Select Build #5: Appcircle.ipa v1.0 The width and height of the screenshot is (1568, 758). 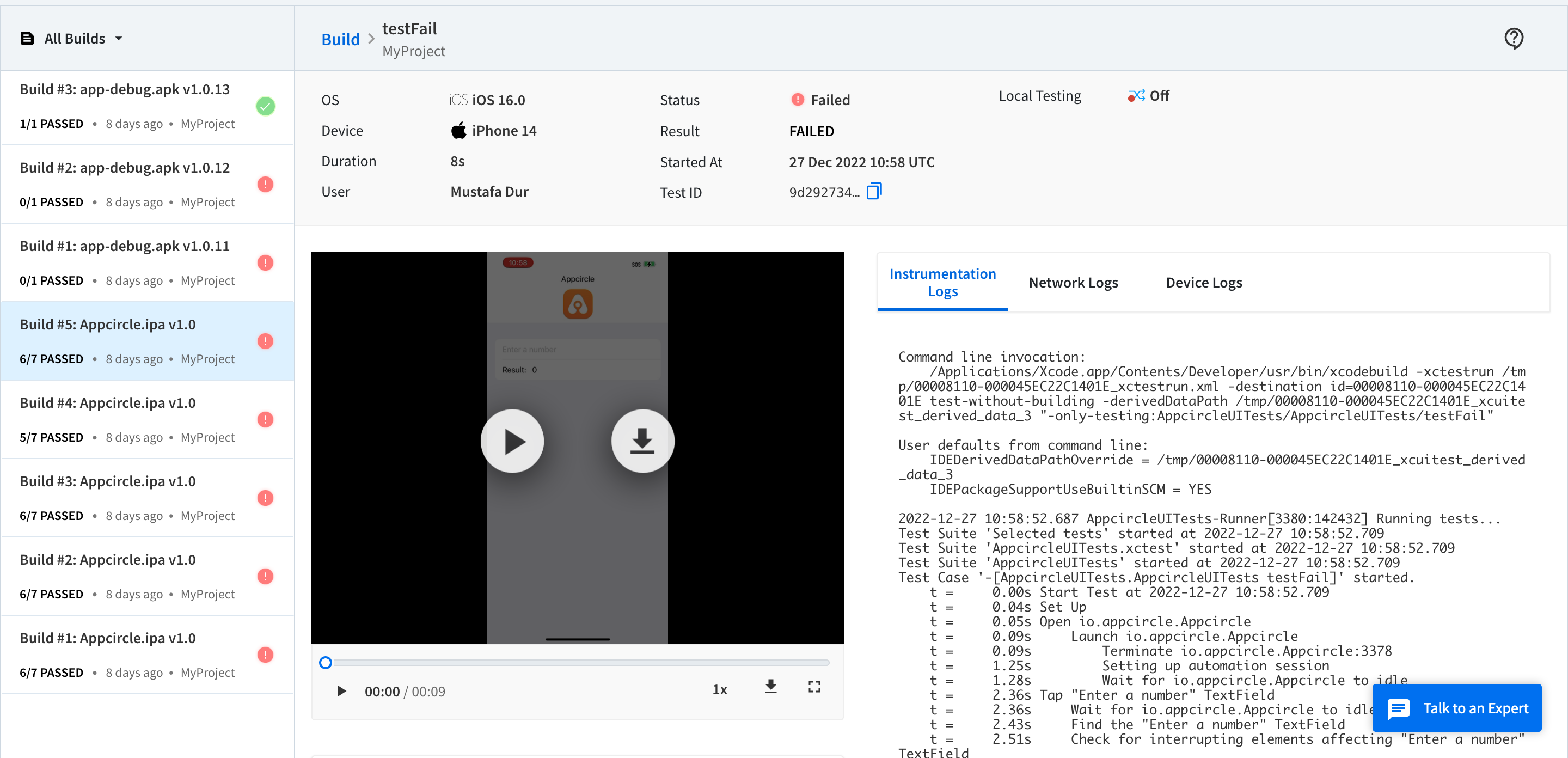148,341
